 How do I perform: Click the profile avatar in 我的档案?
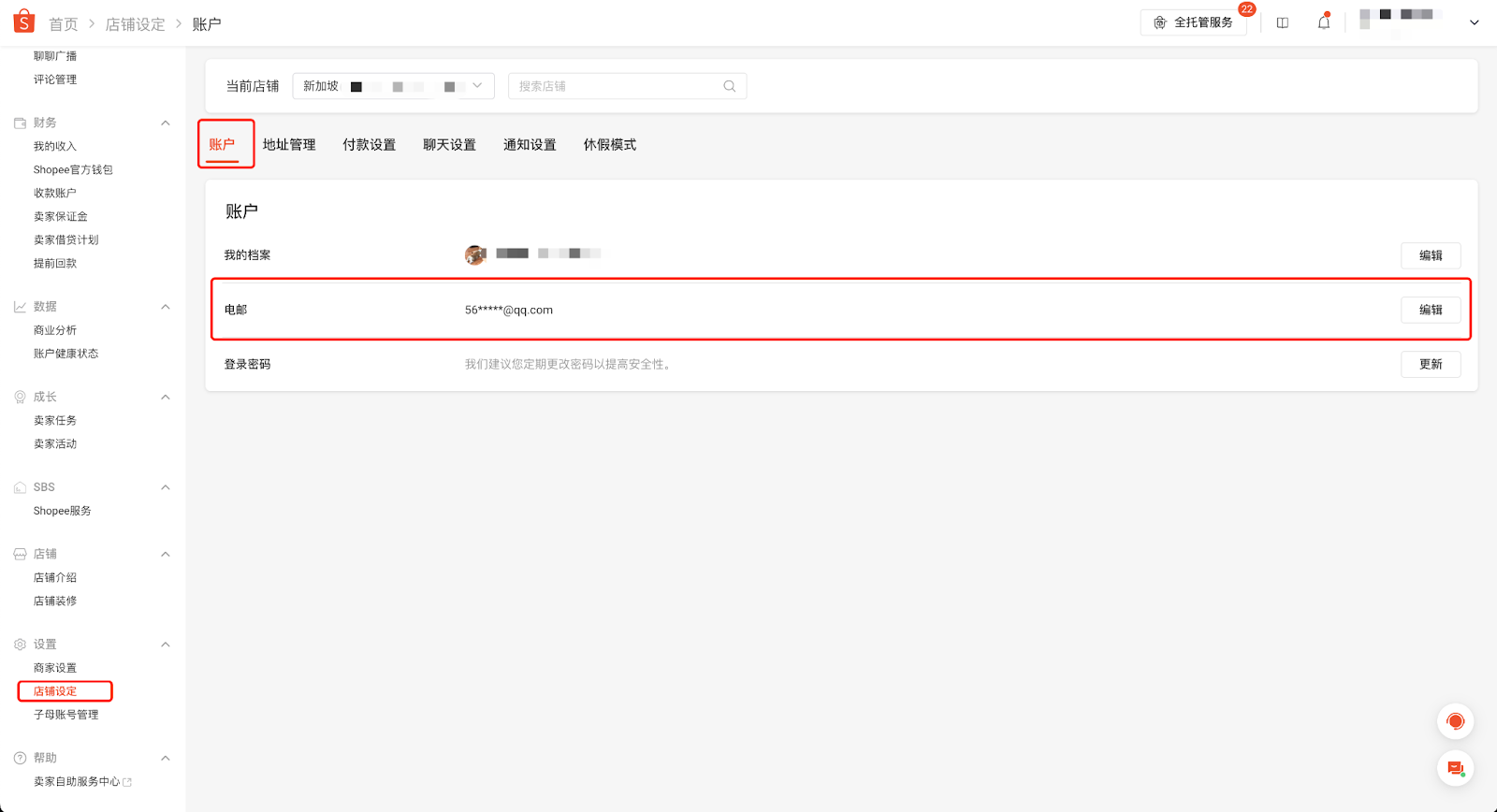pyautogui.click(x=475, y=254)
